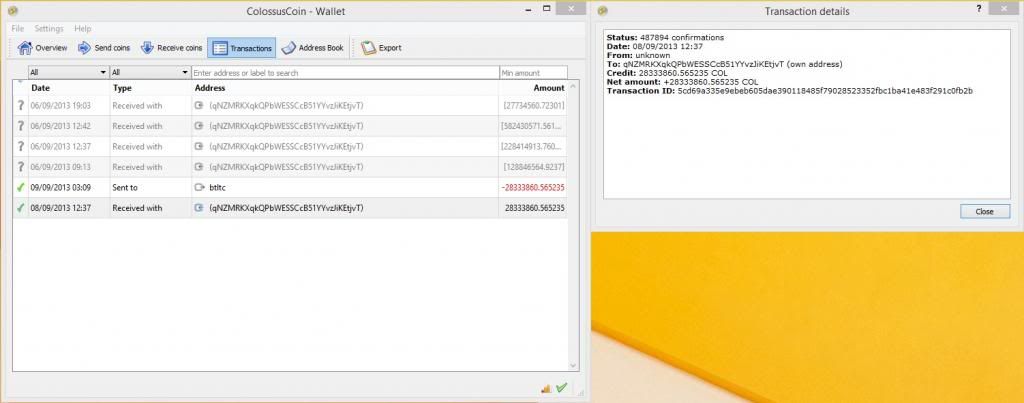Image resolution: width=1024 pixels, height=403 pixels.
Task: Click the unconfirmed question mark icon for 19:03 row
Action: point(20,105)
